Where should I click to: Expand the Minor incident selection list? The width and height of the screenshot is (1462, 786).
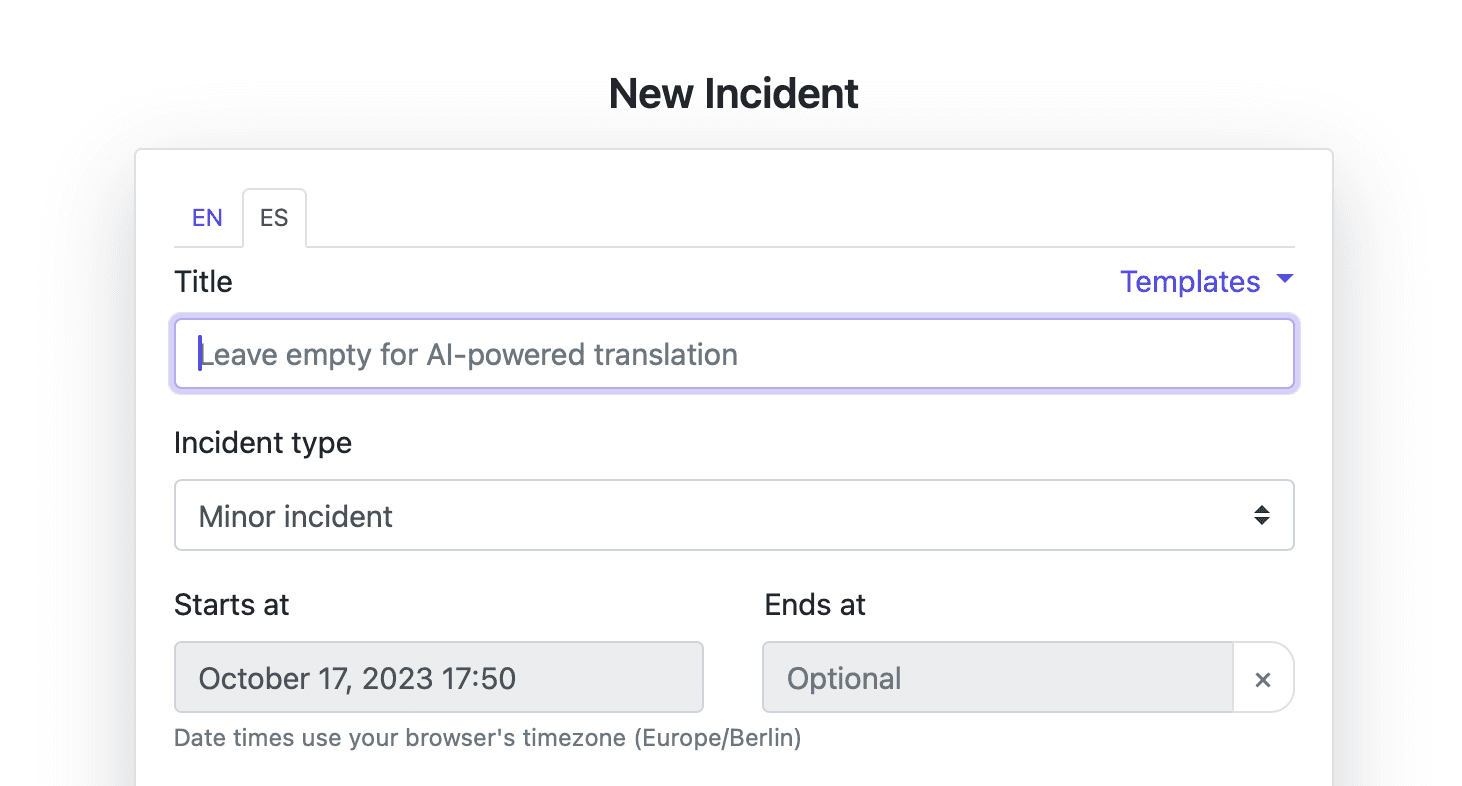(x=735, y=515)
